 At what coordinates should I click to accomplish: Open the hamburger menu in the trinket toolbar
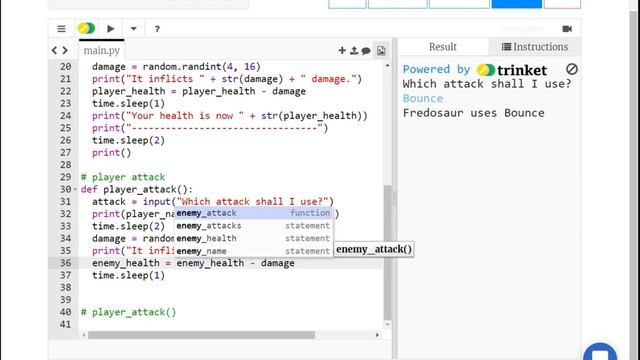[61, 29]
